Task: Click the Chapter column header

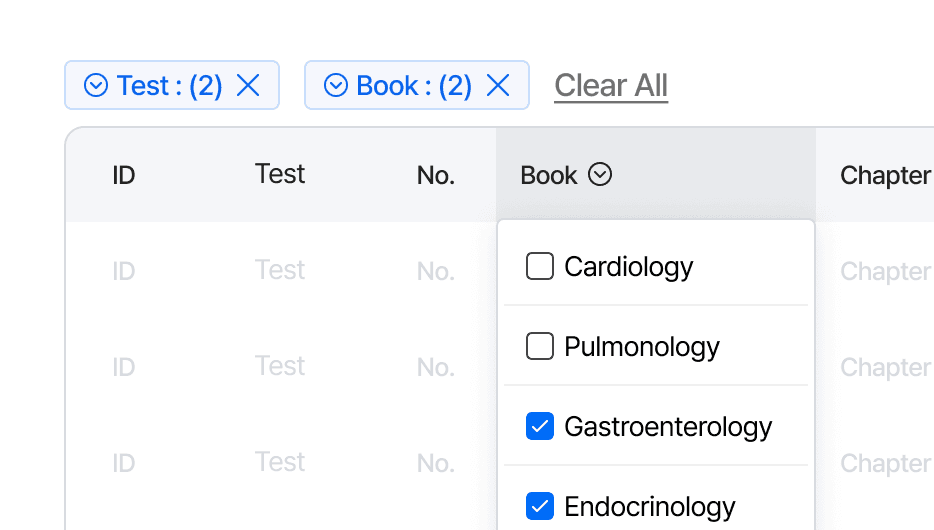Action: pyautogui.click(x=886, y=176)
